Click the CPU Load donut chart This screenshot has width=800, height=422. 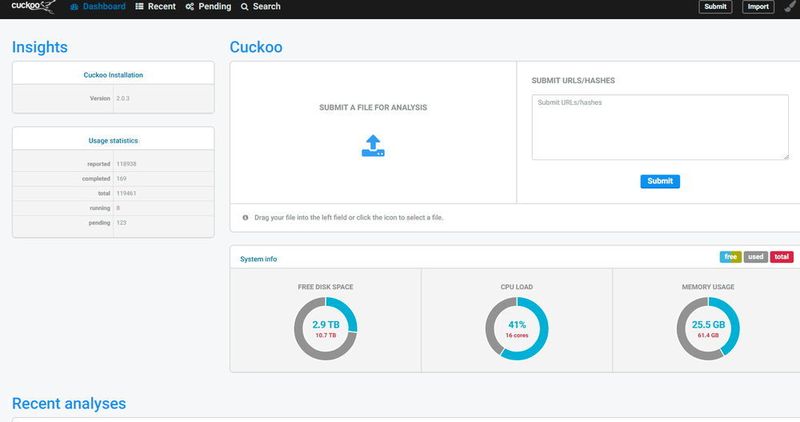coord(517,329)
